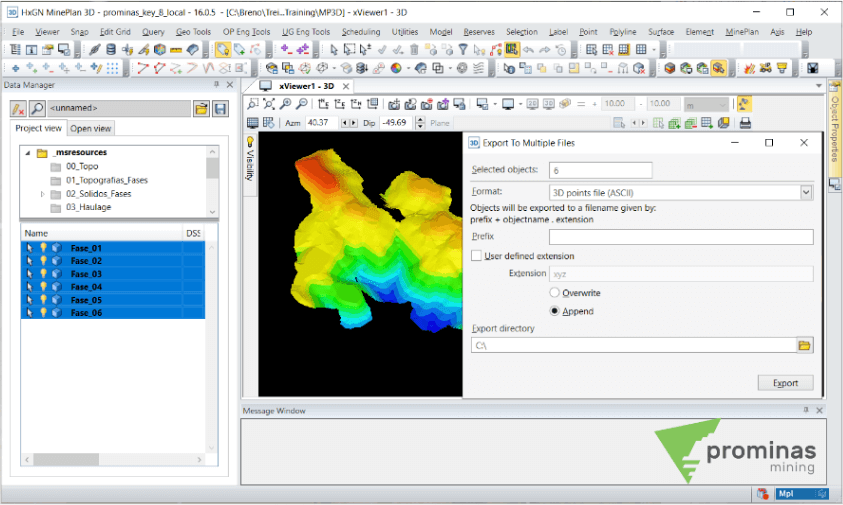Select the Append radio button
Image resolution: width=843 pixels, height=505 pixels.
click(x=554, y=311)
